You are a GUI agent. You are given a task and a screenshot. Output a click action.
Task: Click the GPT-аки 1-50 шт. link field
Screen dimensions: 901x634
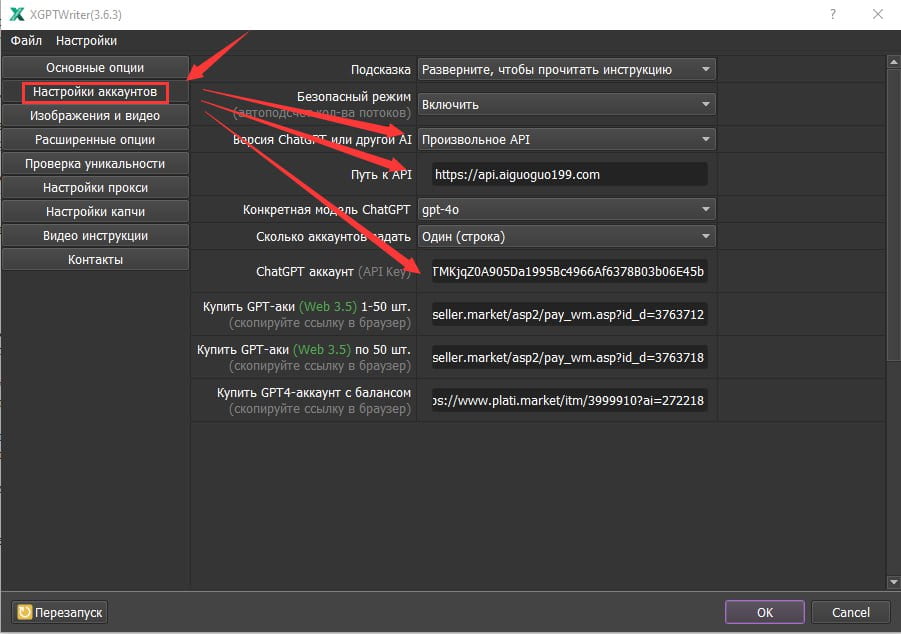(x=569, y=314)
